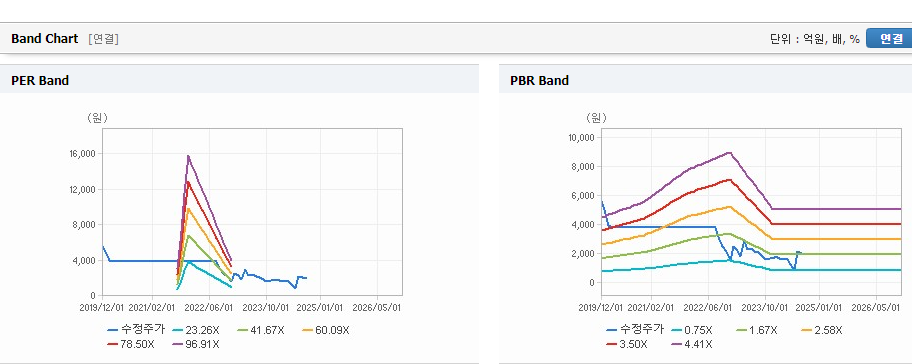Toggle the 2.58X legend entry
This screenshot has height=364, width=912.
coord(822,330)
